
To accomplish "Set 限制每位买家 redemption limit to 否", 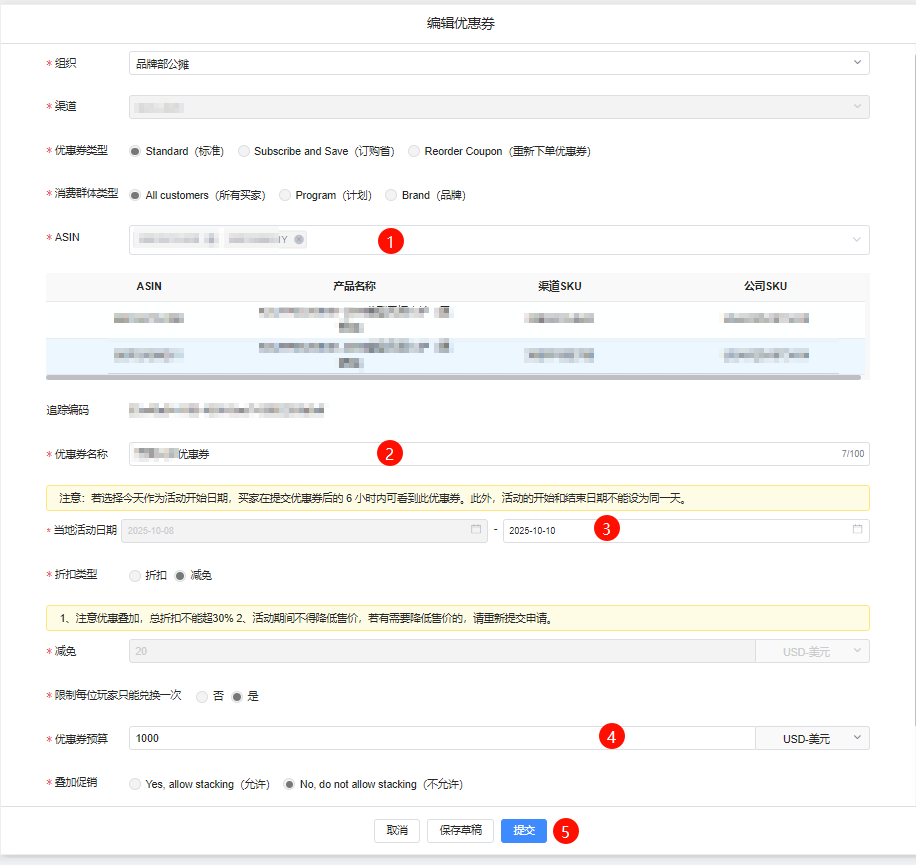I will 202,696.
